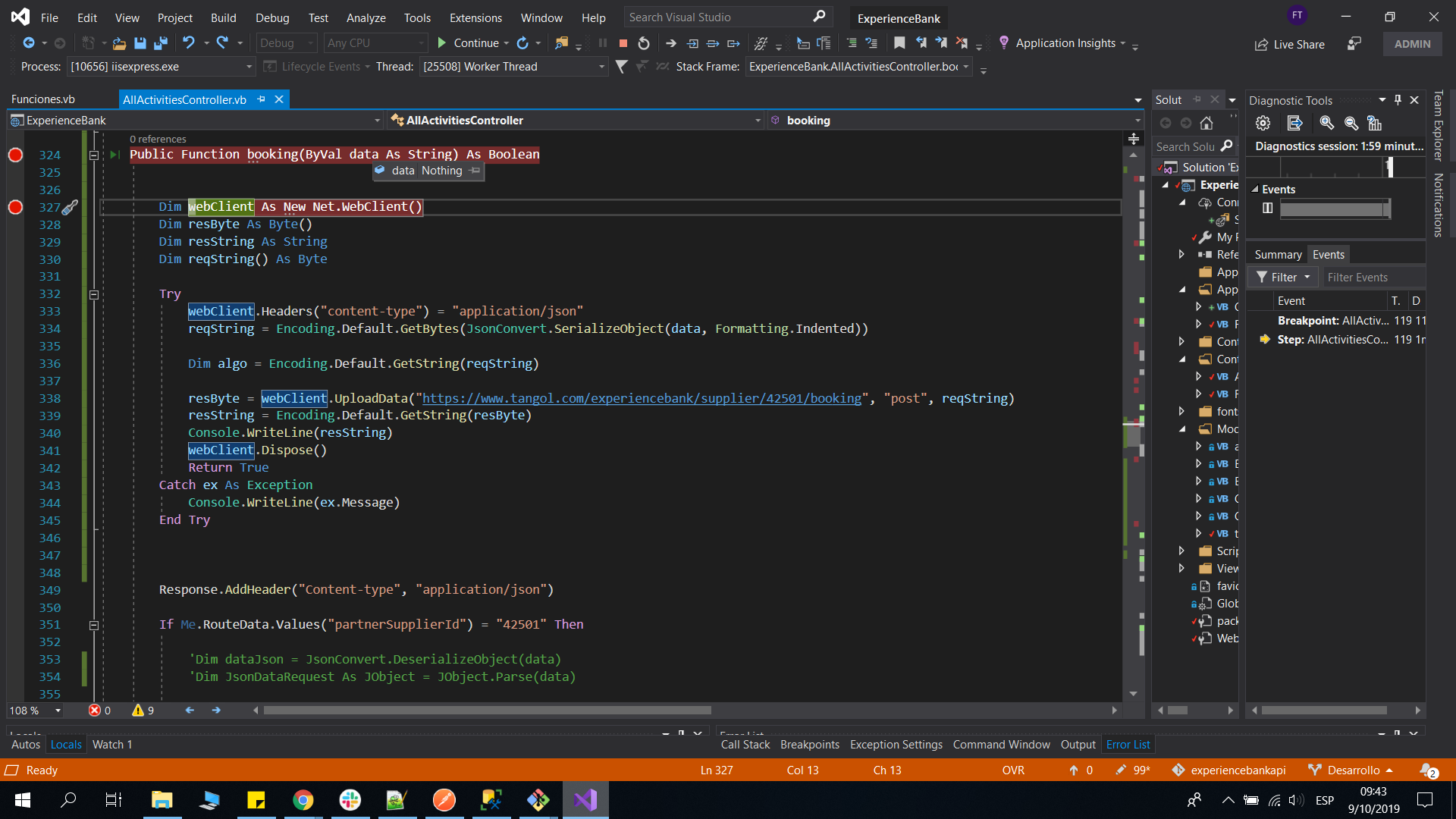
Task: Pause the Events track in Diagnostic Tools
Action: tap(1267, 209)
